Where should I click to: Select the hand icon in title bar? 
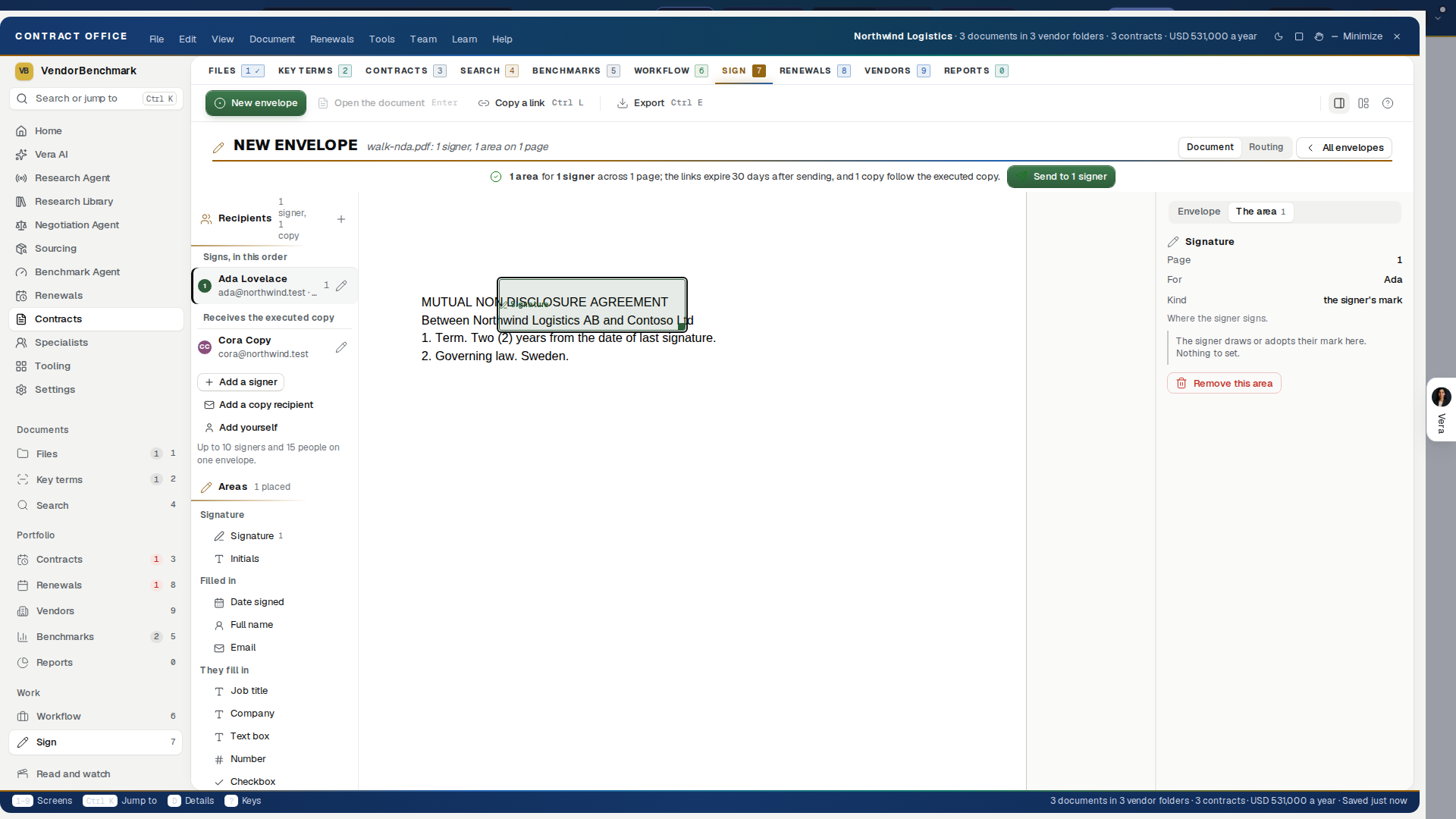[1319, 36]
